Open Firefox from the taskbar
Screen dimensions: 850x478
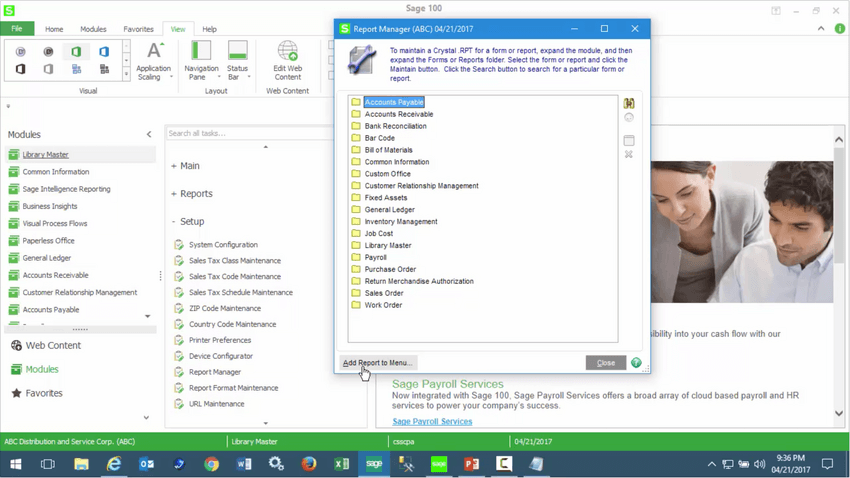pos(309,464)
